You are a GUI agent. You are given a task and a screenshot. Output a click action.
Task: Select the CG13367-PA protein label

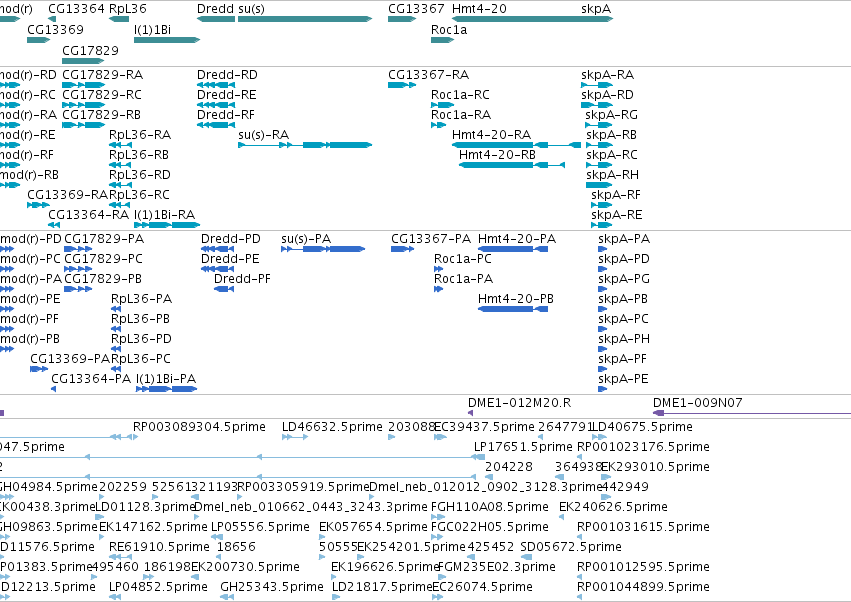[431, 239]
